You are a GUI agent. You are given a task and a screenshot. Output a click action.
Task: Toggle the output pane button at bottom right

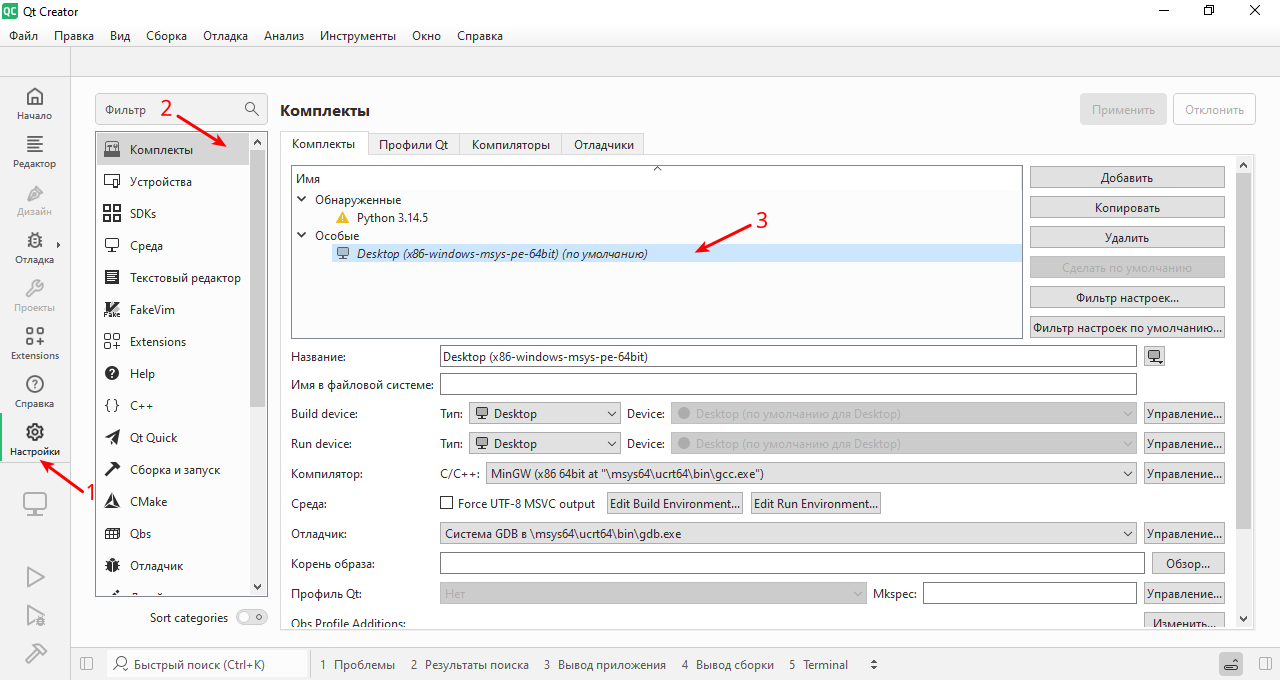pos(1231,664)
